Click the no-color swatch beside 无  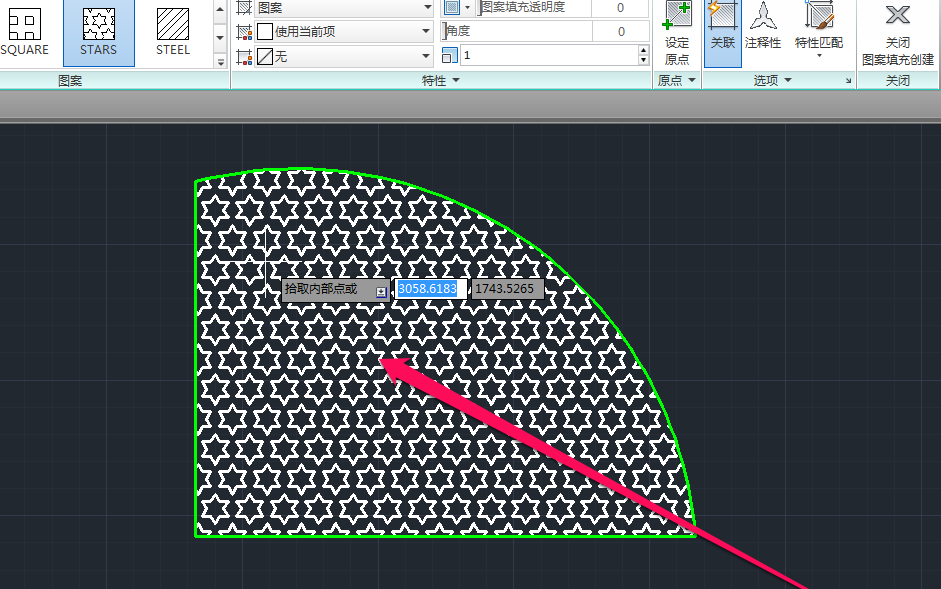(x=265, y=56)
